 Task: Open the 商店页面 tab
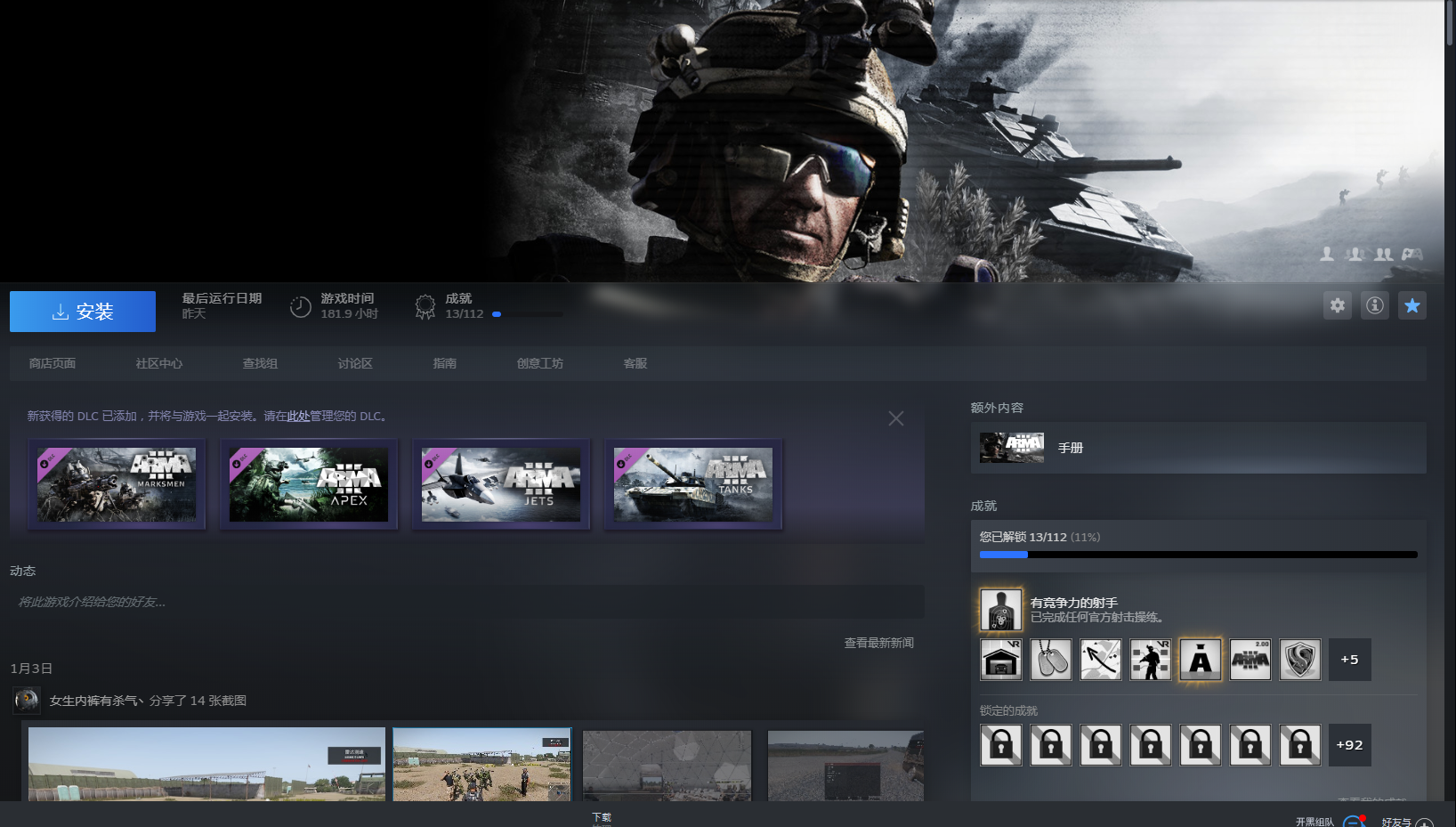(x=53, y=363)
